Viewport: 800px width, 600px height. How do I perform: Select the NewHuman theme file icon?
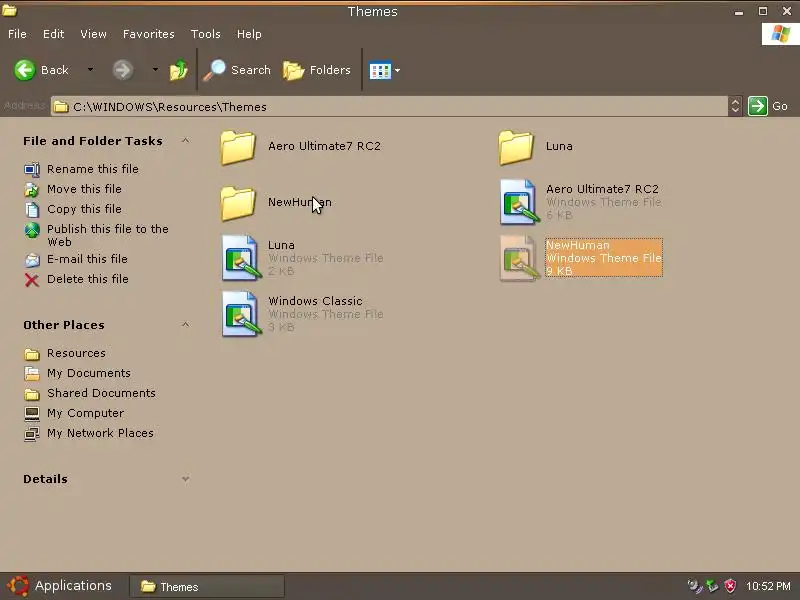click(x=519, y=258)
